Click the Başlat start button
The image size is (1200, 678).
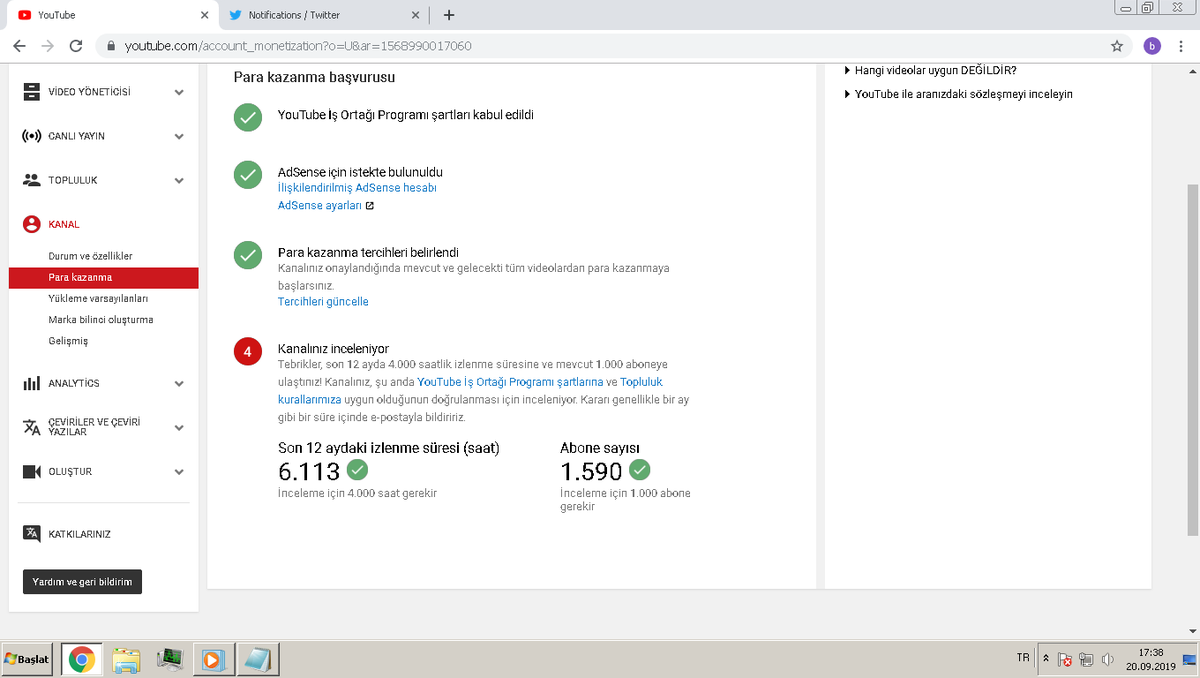[x=28, y=659]
